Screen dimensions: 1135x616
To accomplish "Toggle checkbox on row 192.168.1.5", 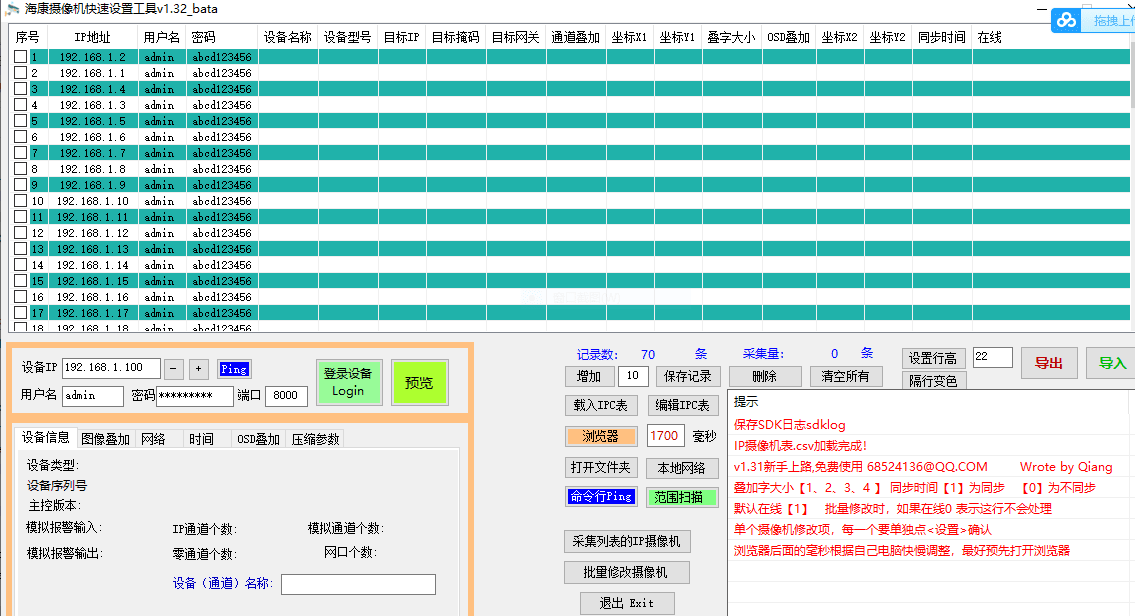I will point(21,120).
